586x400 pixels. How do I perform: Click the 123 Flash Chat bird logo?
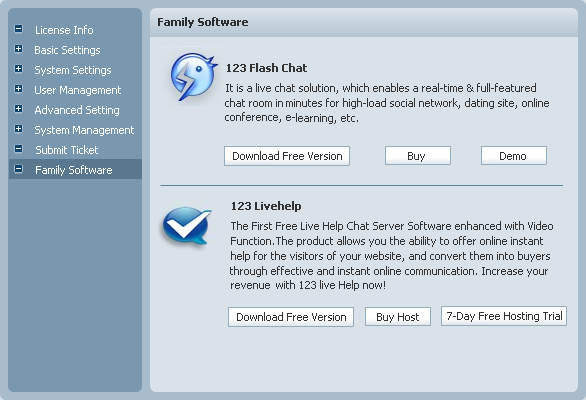[x=194, y=76]
